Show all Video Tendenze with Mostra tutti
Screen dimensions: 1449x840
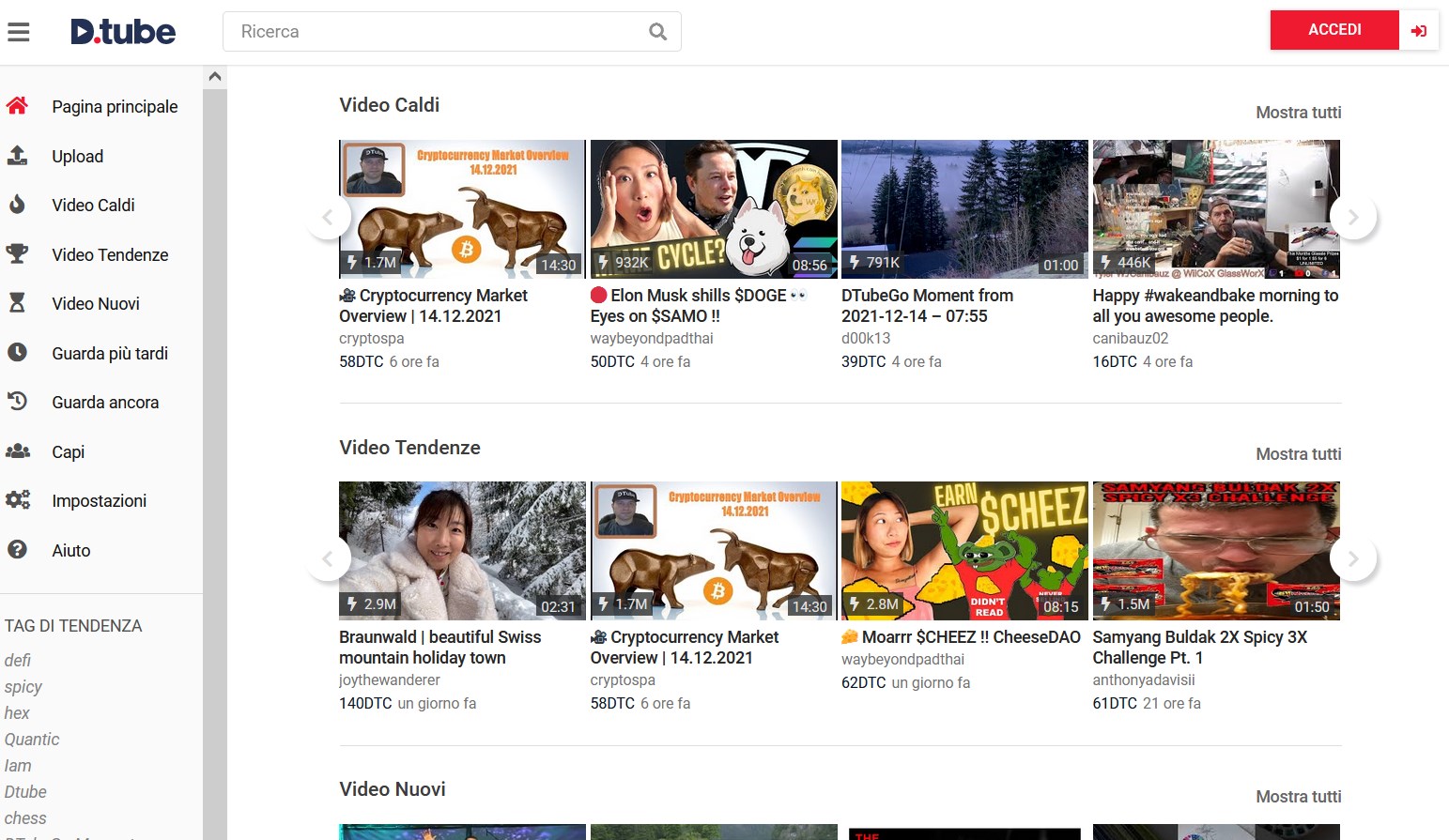tap(1299, 454)
